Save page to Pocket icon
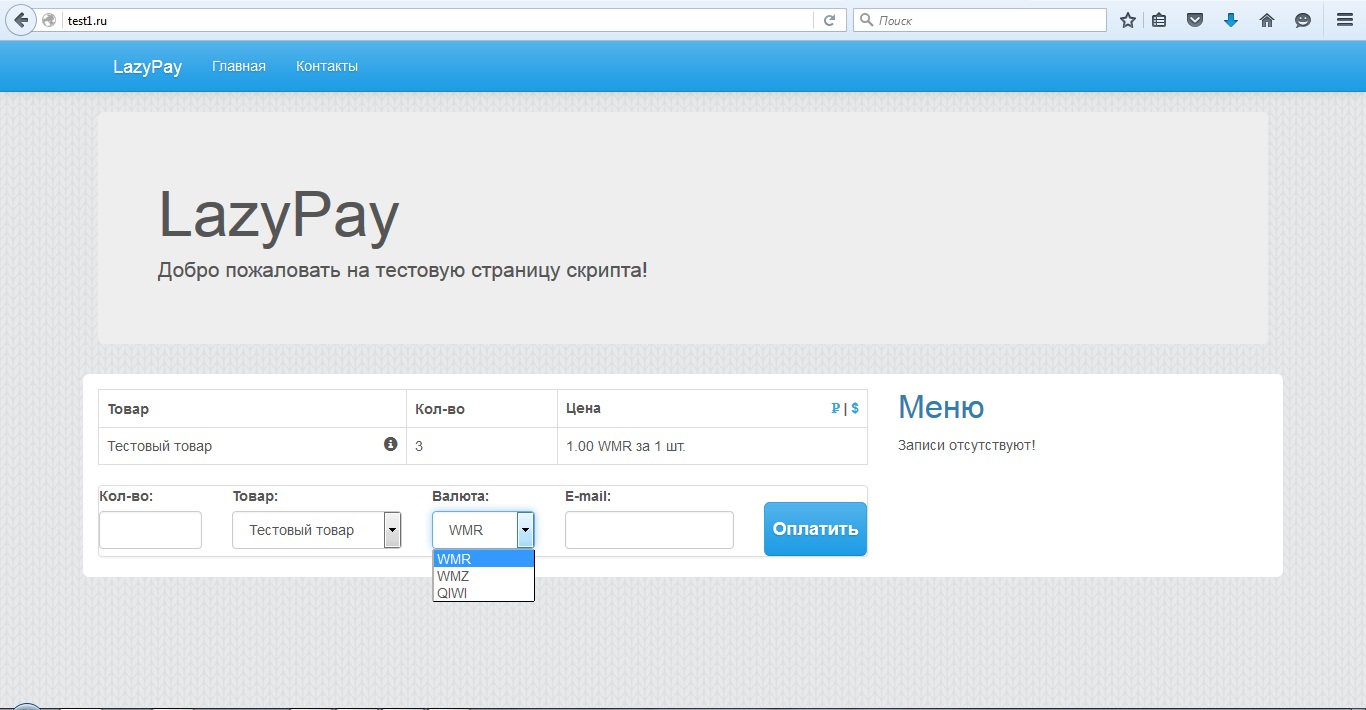Viewport: 1366px width, 710px height. (x=1195, y=20)
